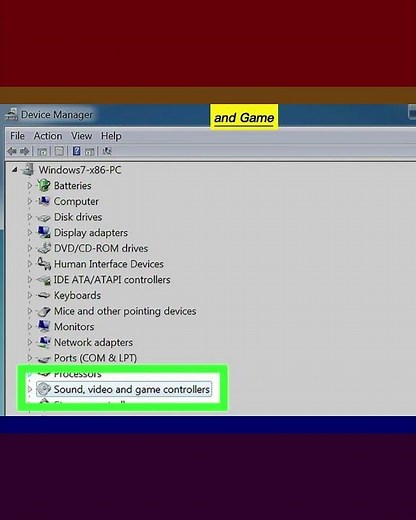
Task: Expand Mice and other pointing devices
Action: coord(30,311)
